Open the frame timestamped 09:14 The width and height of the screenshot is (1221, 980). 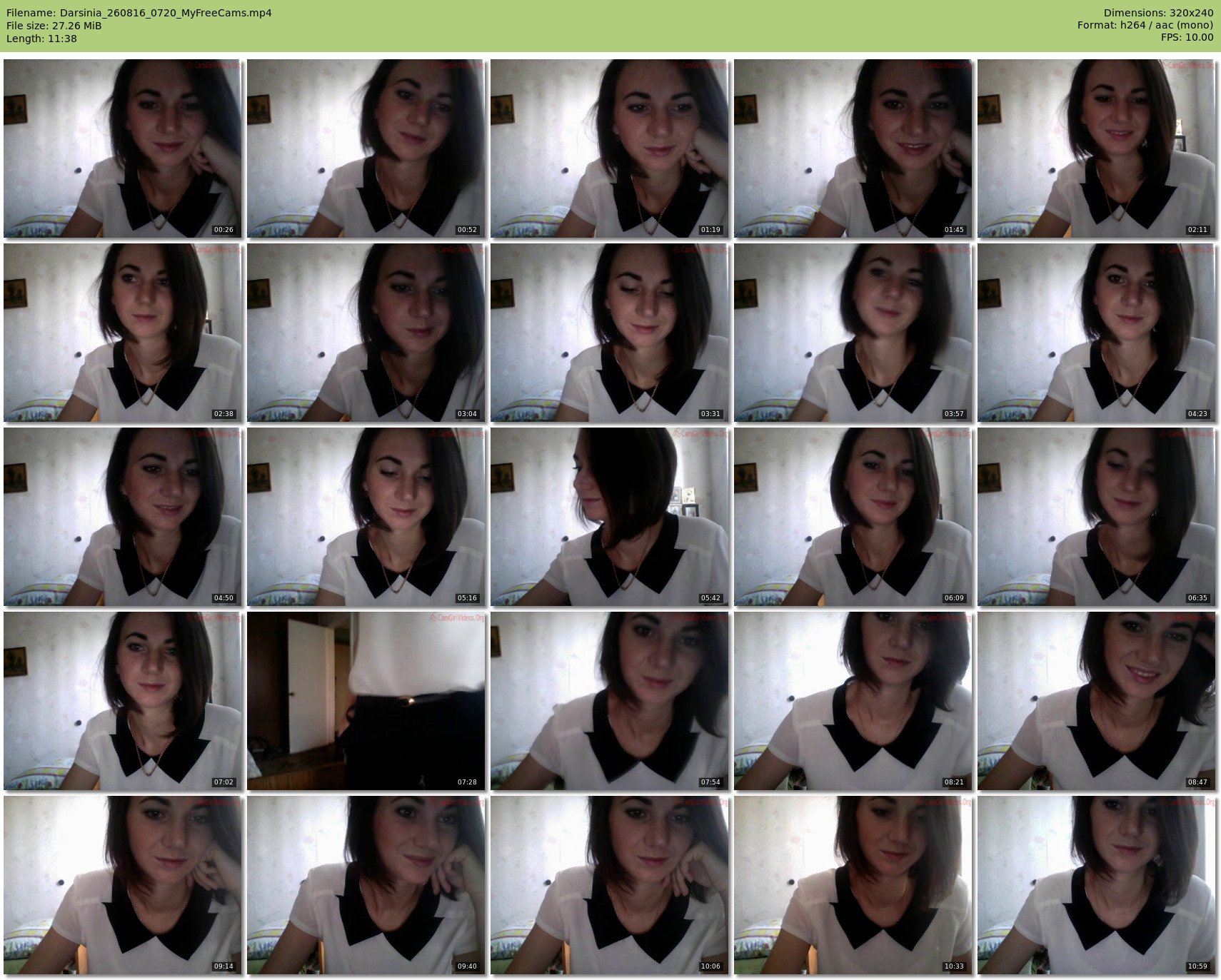[122, 885]
